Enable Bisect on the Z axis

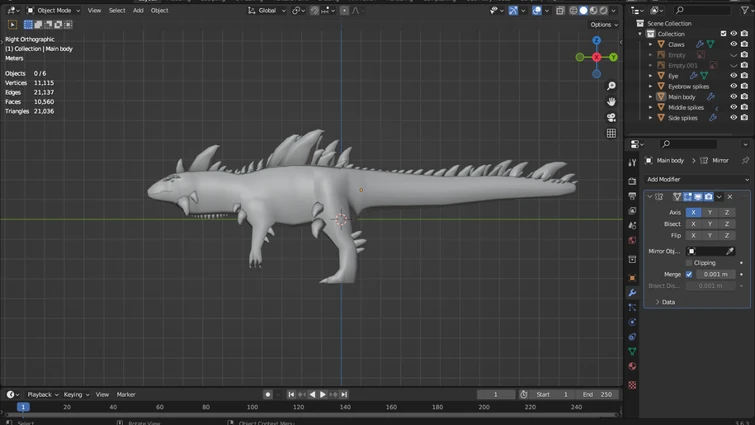point(727,224)
